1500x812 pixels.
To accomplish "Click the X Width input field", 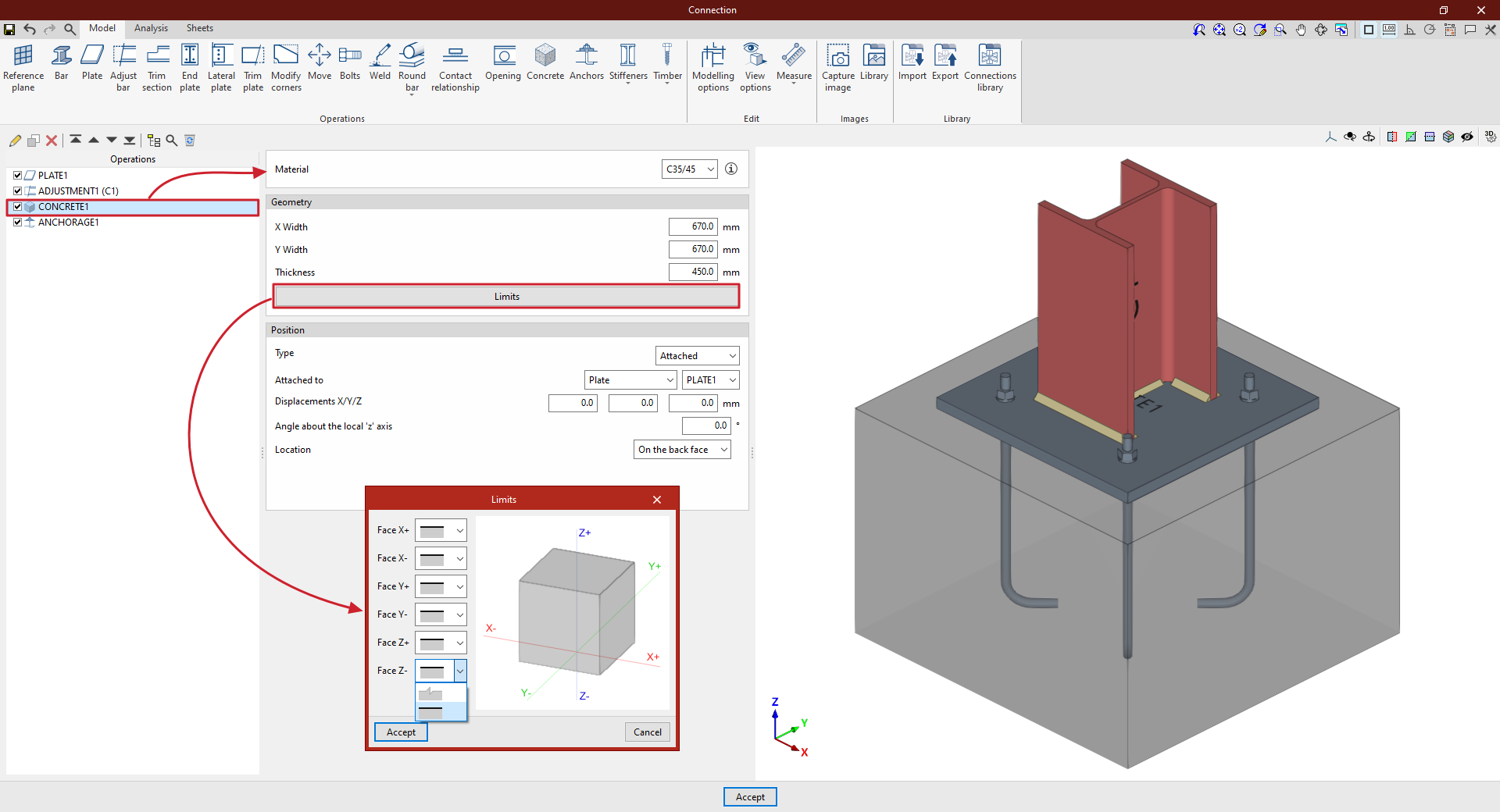I will [692, 227].
